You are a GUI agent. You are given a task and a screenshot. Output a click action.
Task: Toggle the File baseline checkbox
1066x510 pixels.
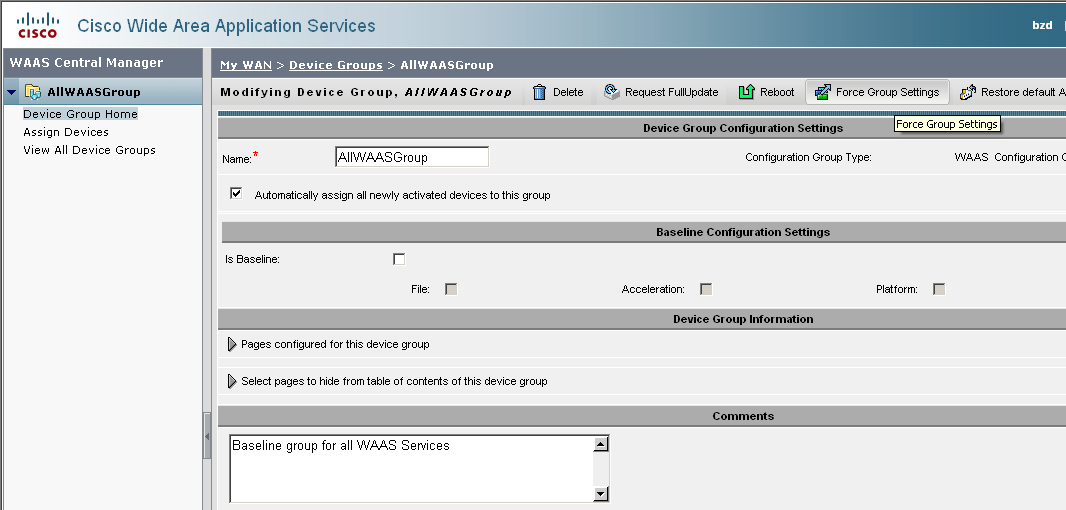451,289
